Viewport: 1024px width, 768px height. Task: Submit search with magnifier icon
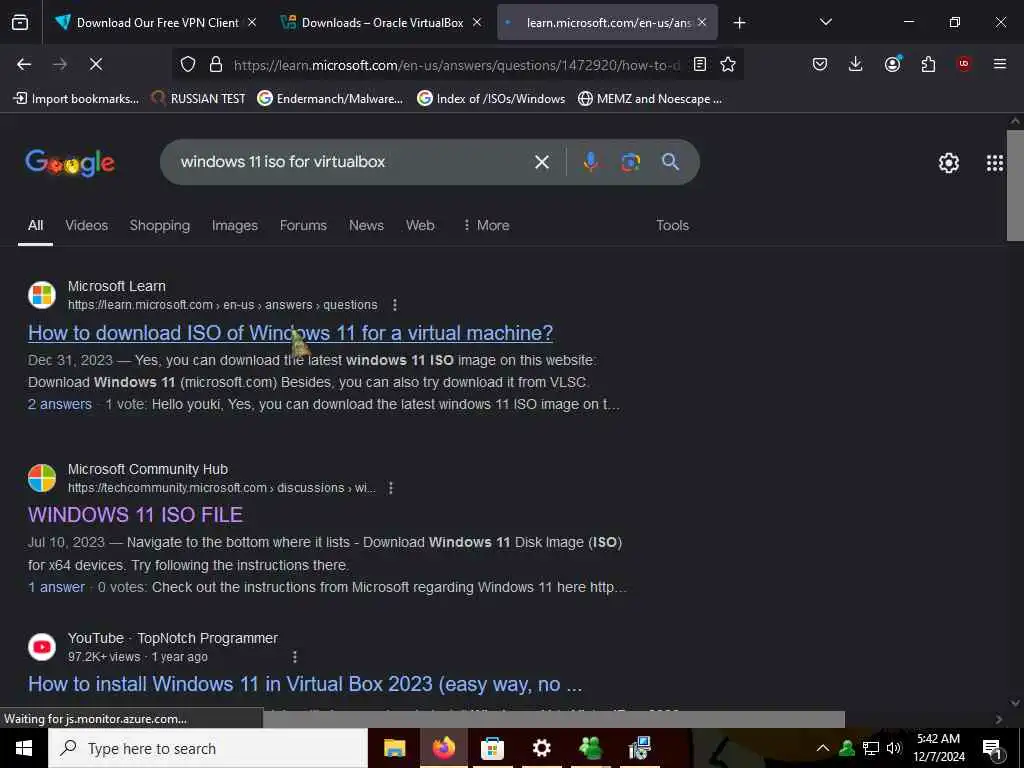pos(670,162)
